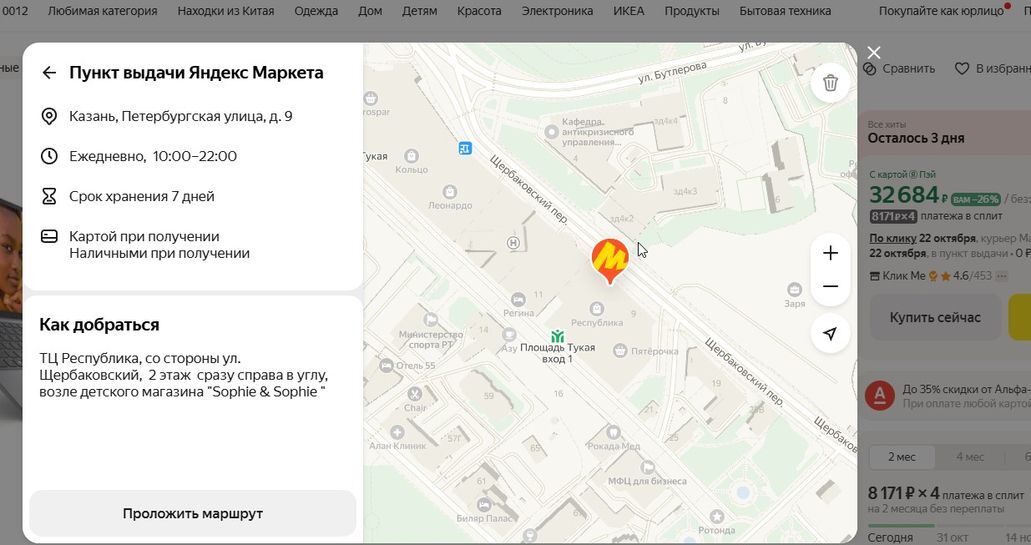Select the 2 мес installment tab
The width and height of the screenshot is (1031, 545).
pos(901,456)
